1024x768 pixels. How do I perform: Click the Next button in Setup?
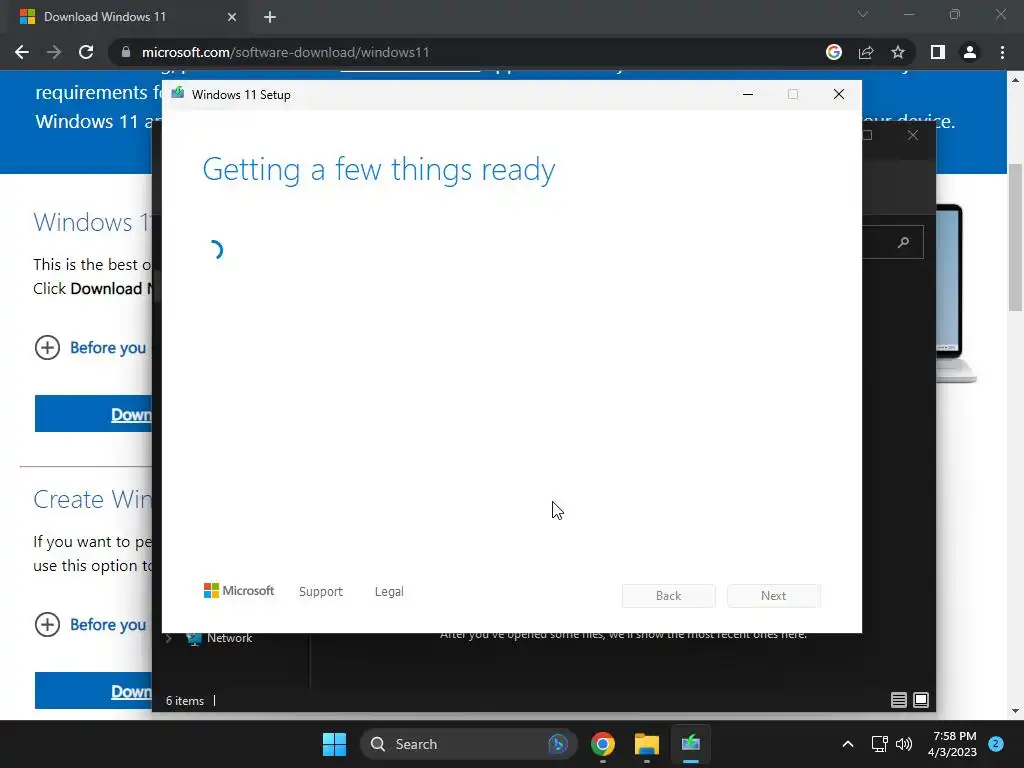click(774, 596)
